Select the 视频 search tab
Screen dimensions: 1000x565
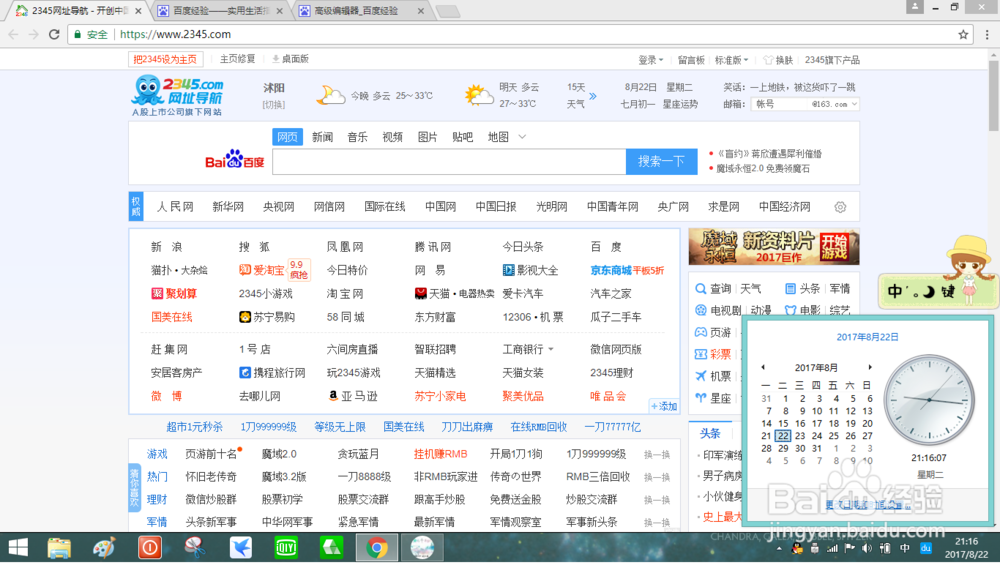click(393, 137)
